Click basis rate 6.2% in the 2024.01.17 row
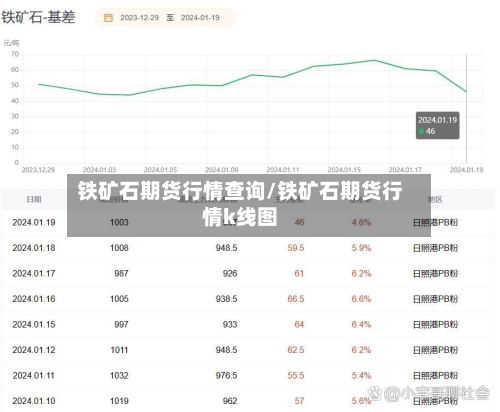Image resolution: width=500 pixels, height=412 pixels. [x=361, y=274]
